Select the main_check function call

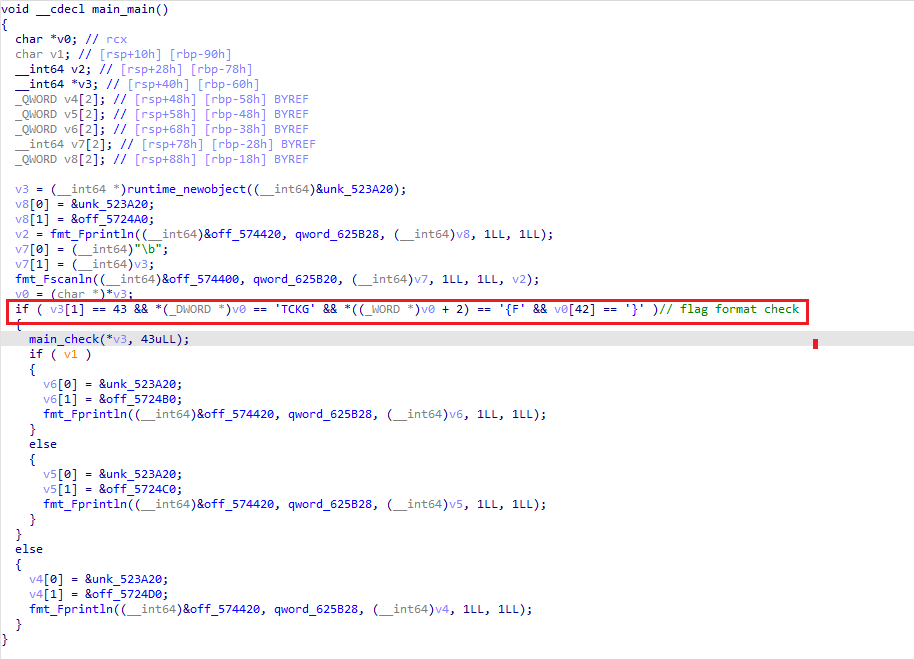(x=64, y=339)
